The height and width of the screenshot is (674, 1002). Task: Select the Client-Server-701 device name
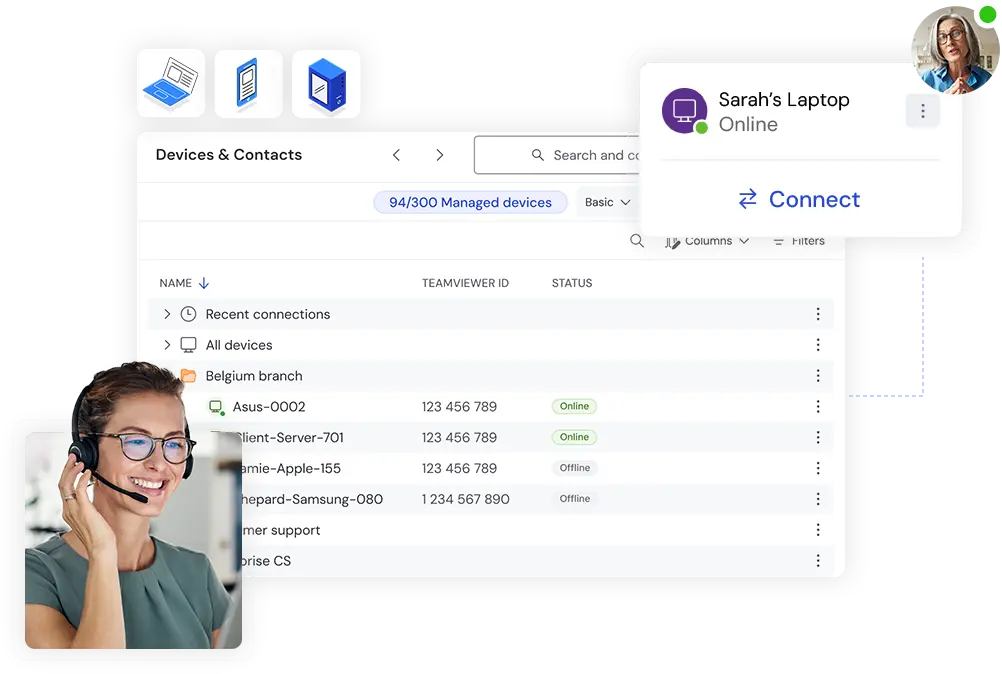point(292,438)
